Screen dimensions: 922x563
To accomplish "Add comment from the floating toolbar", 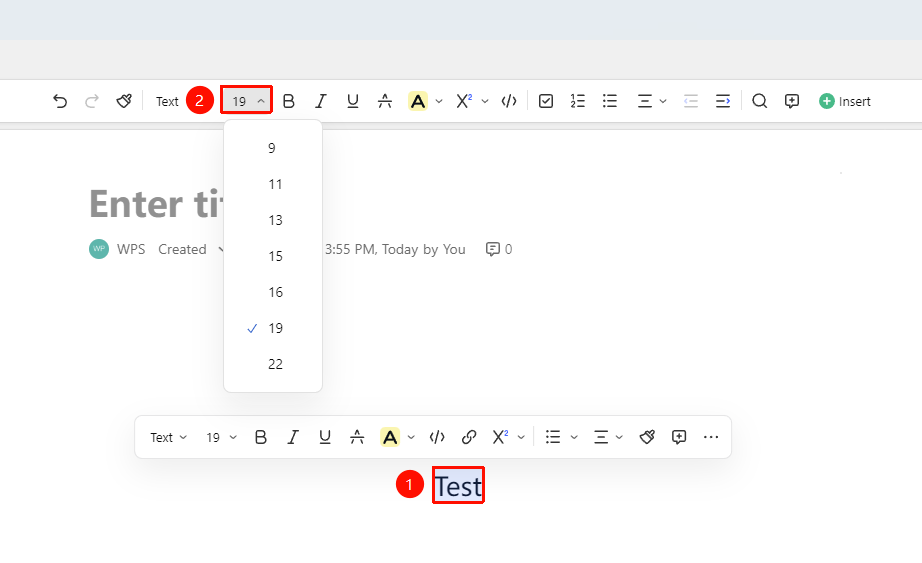I will point(679,437).
